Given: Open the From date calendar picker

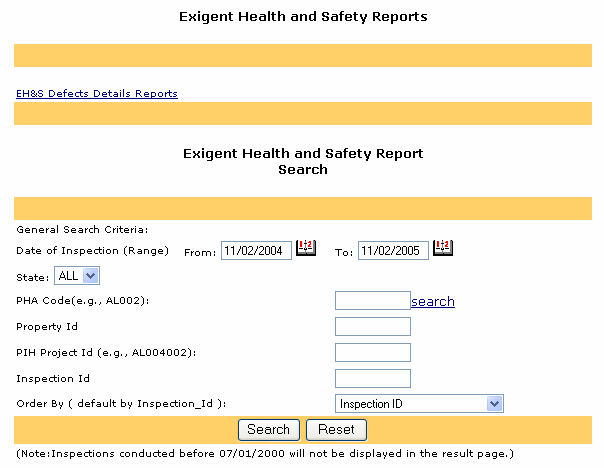Looking at the screenshot, I should point(306,249).
